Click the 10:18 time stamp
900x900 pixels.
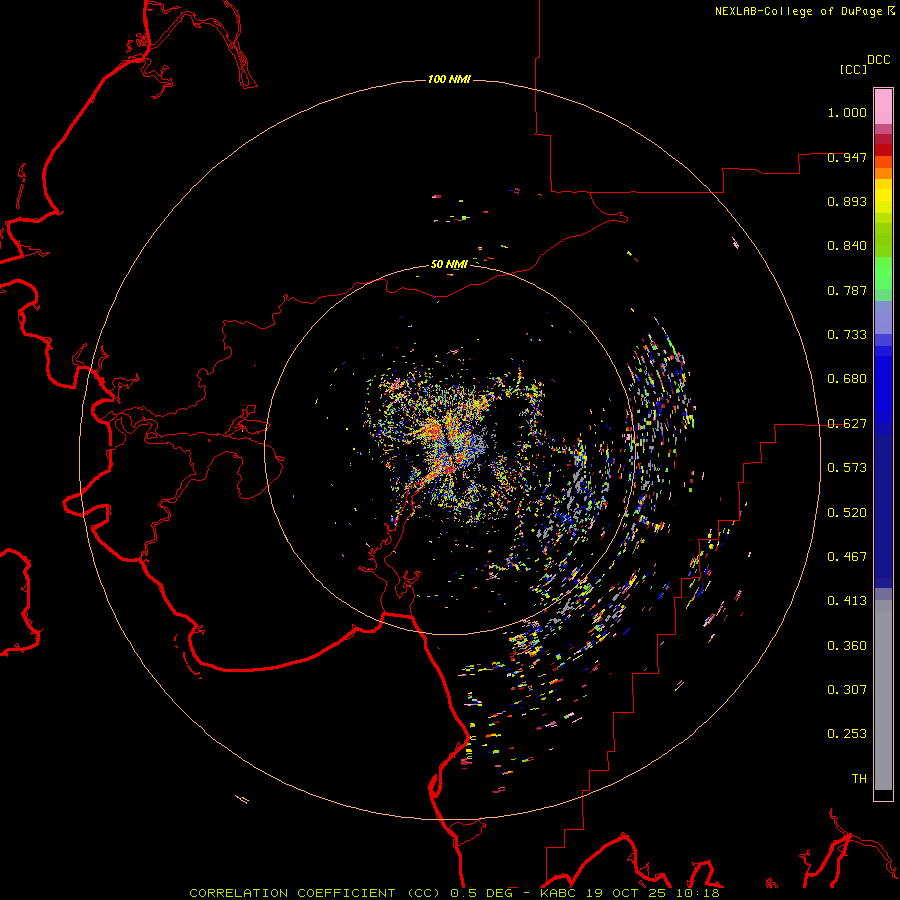tap(697, 893)
